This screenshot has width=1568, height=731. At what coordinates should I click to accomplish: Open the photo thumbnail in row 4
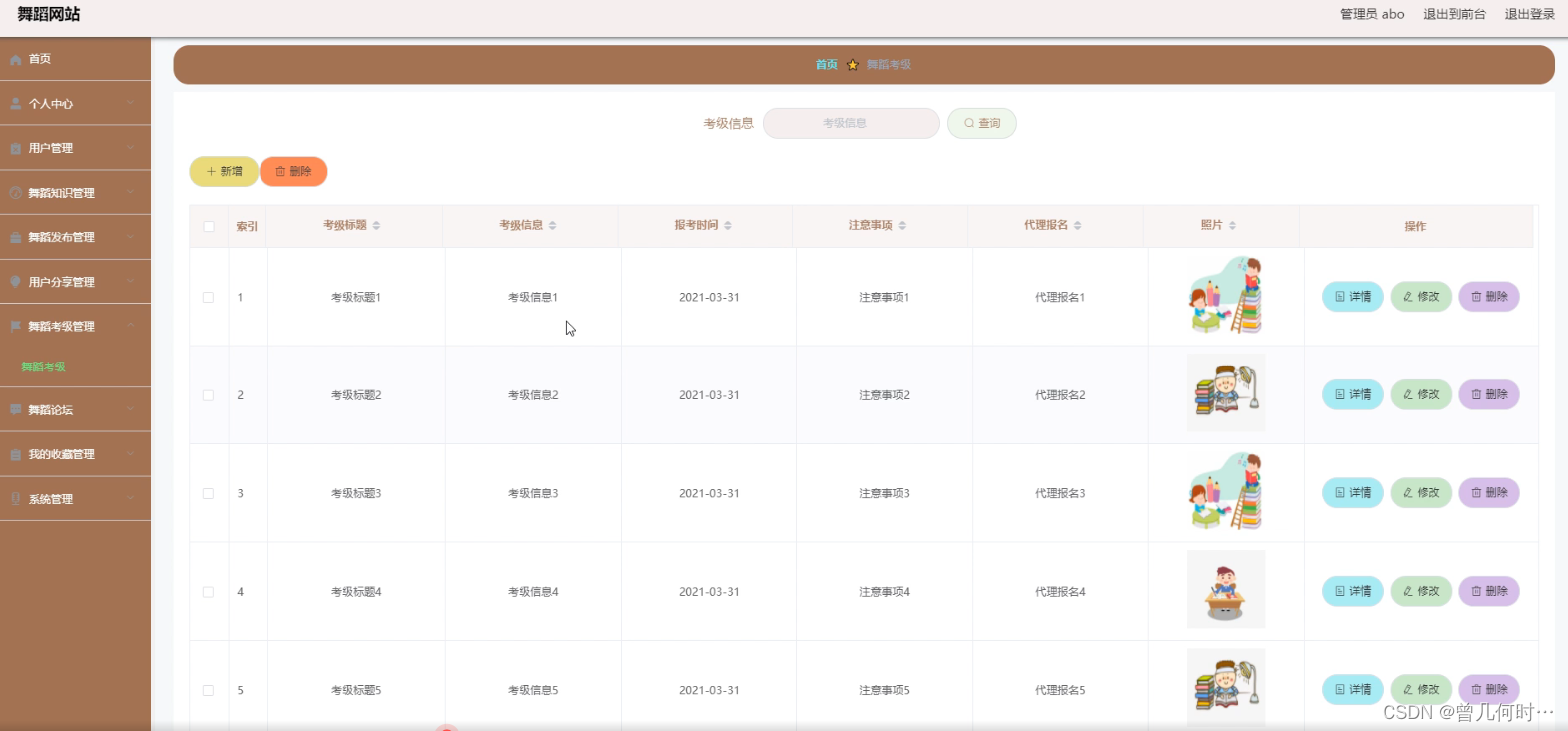[1226, 589]
